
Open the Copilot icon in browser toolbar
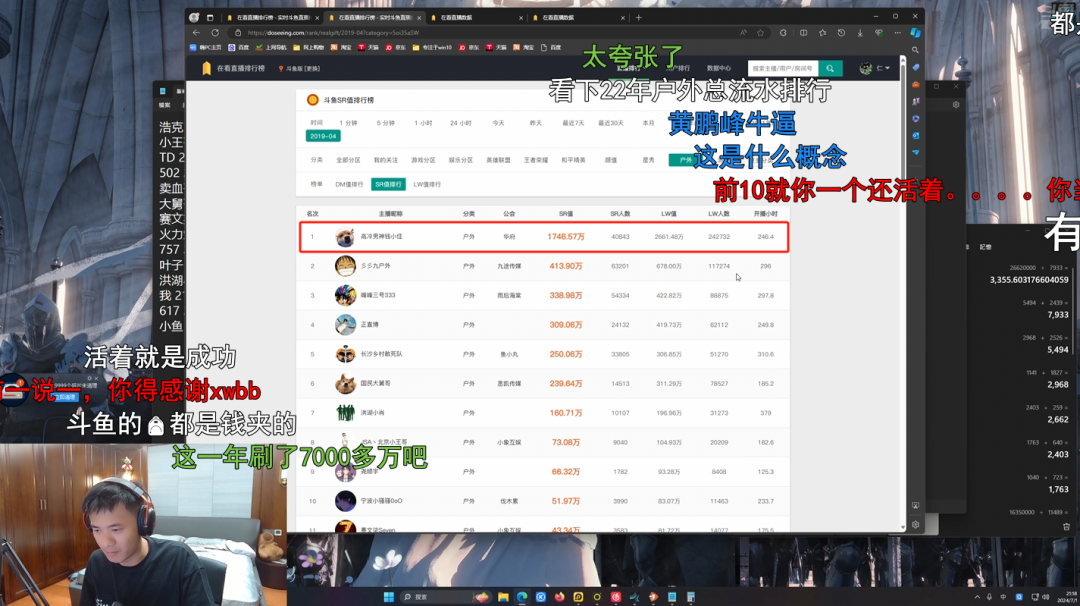point(915,32)
